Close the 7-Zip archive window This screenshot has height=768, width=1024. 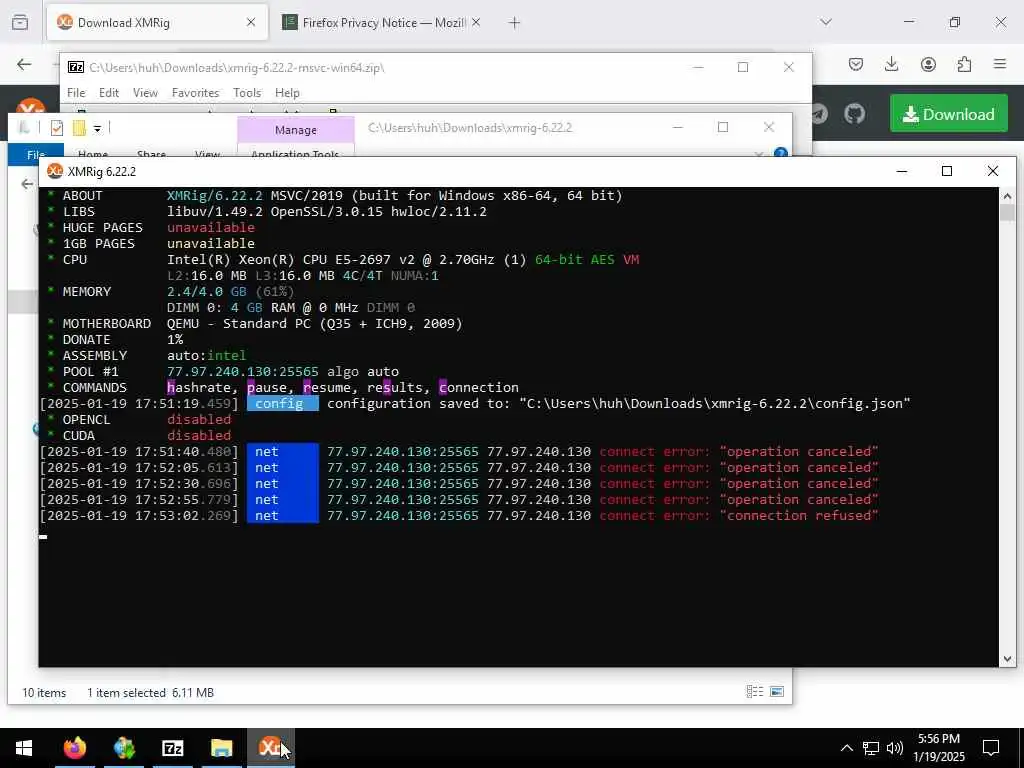[788, 67]
